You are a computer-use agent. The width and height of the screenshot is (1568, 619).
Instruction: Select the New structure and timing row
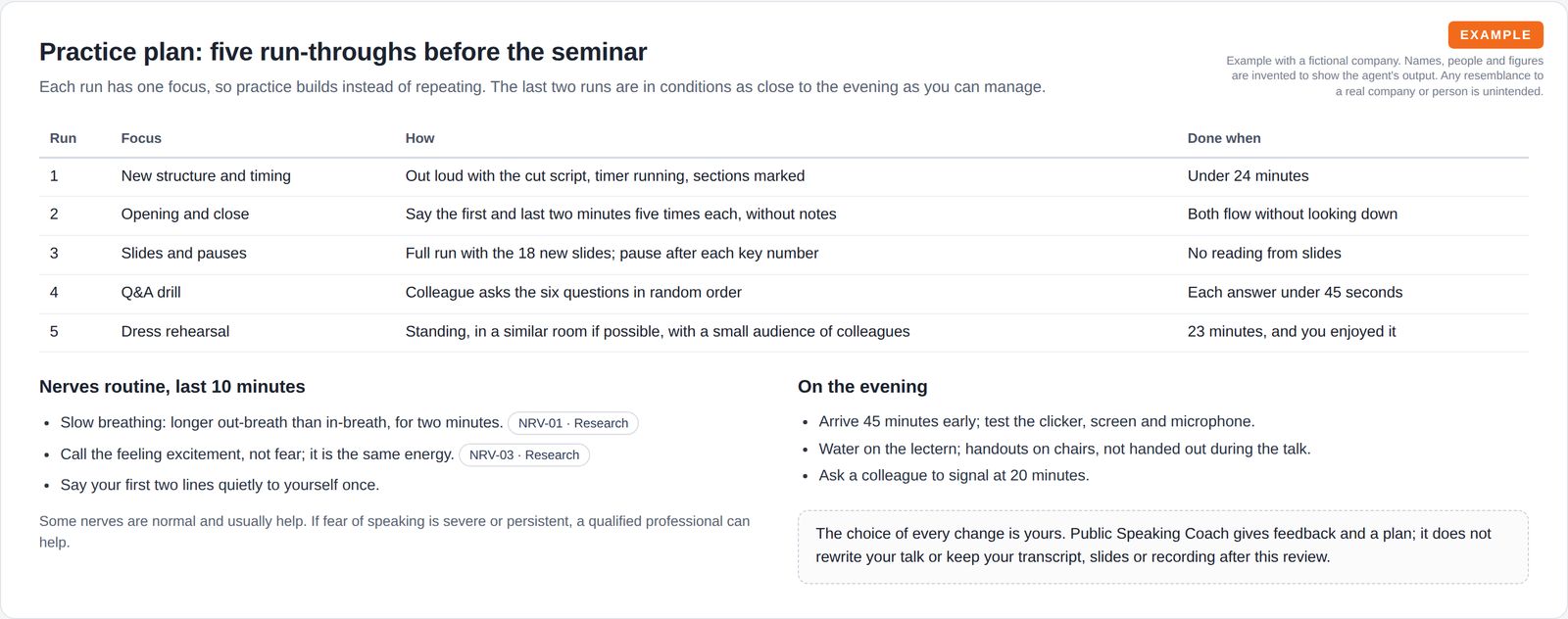(784, 176)
